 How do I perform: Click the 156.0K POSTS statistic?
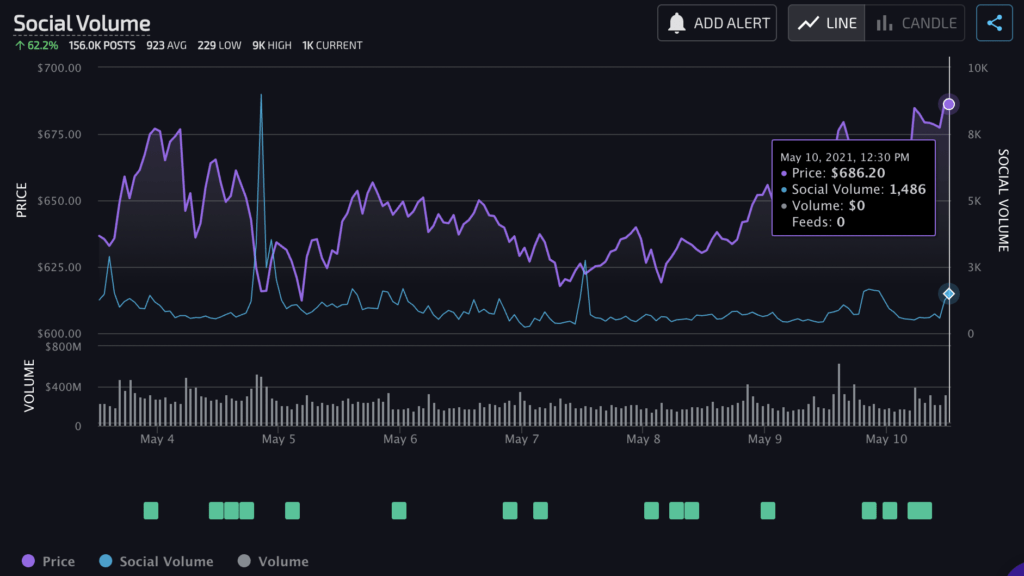pos(103,45)
